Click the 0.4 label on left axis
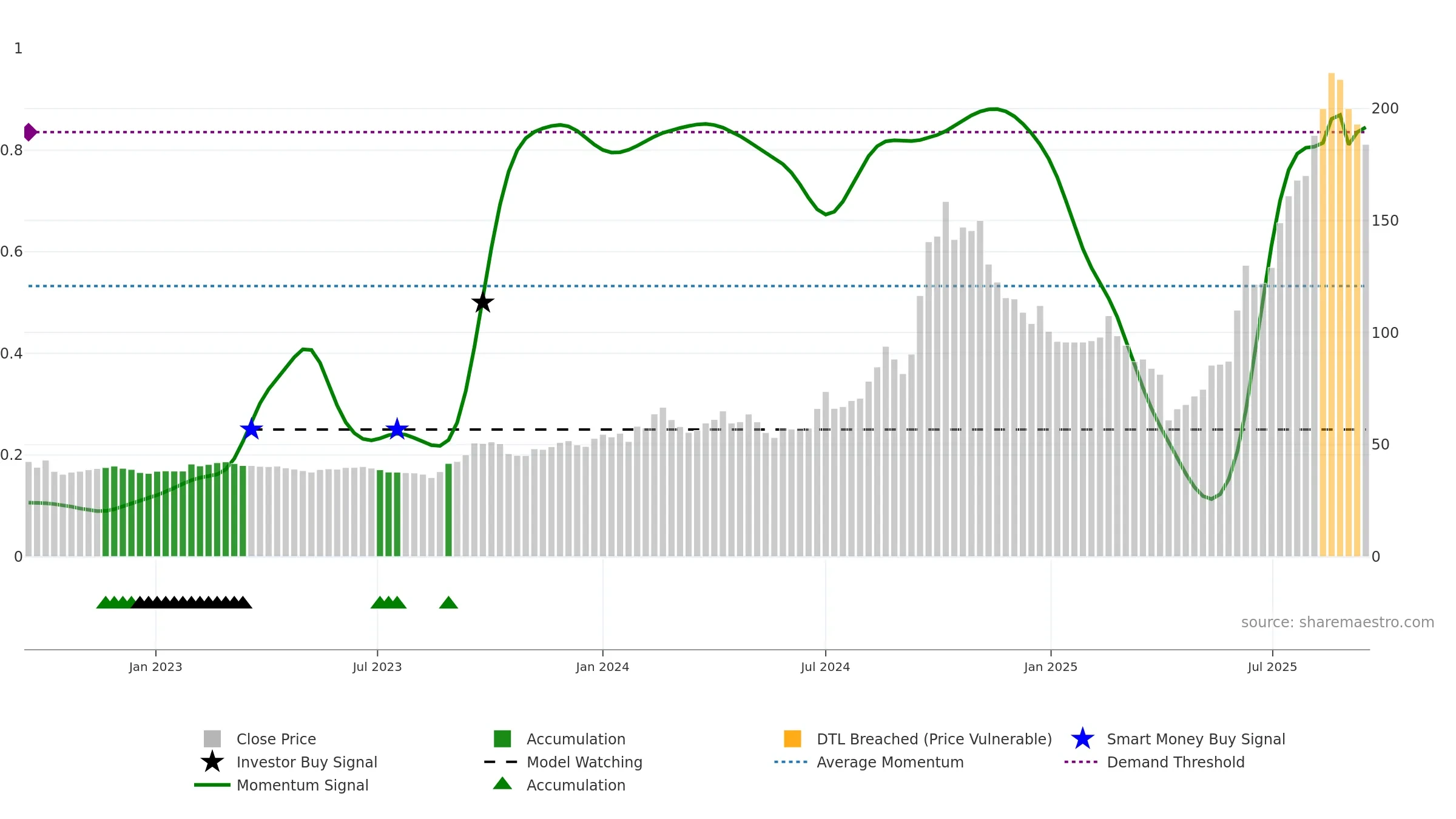 (x=12, y=354)
